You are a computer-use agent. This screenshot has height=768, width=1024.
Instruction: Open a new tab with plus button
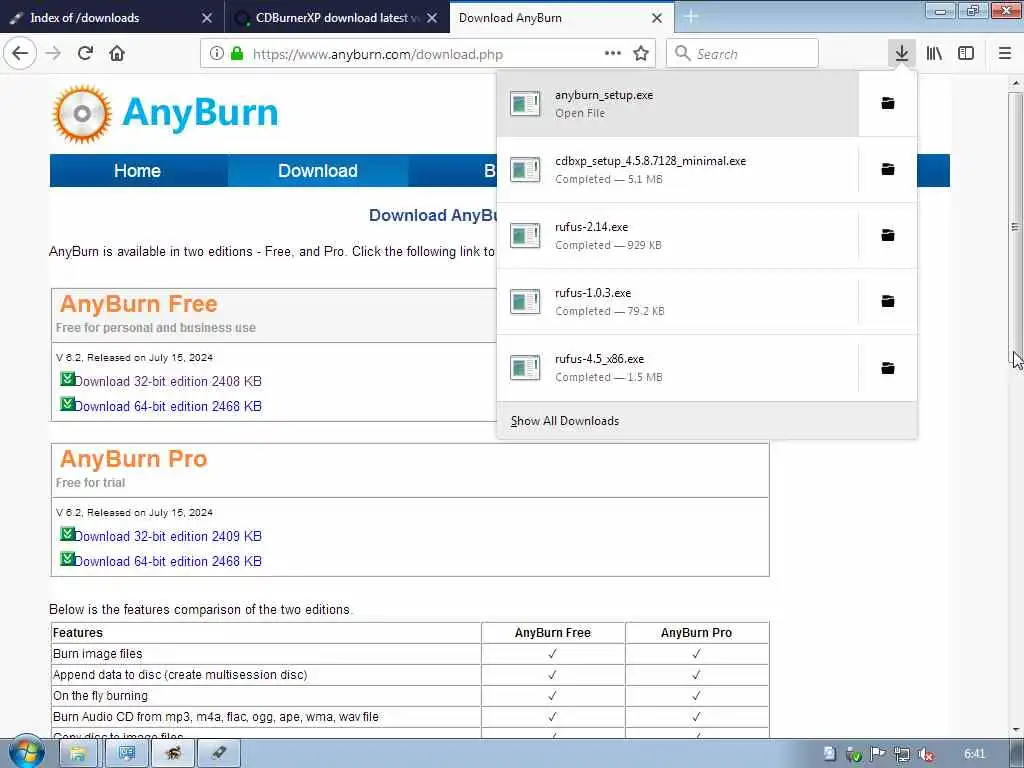(691, 18)
